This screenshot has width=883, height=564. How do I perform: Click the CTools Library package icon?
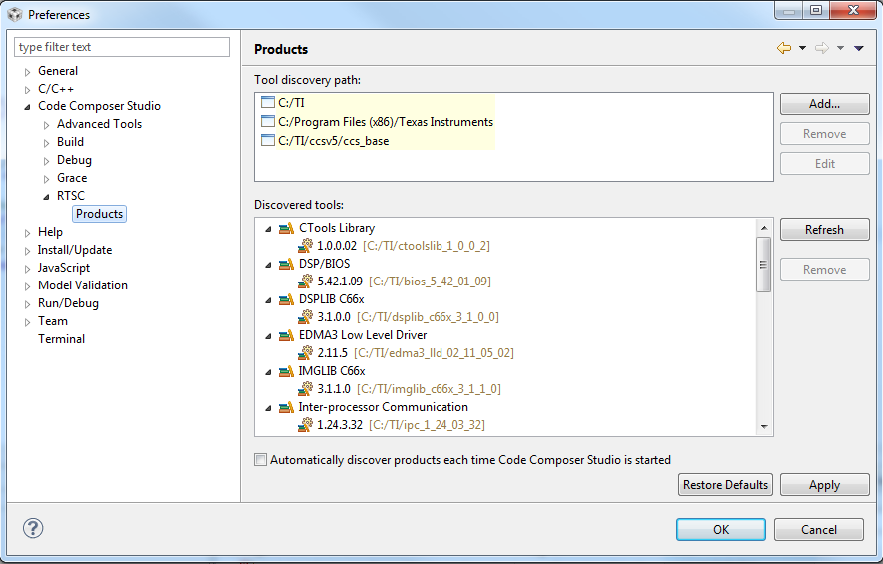287,228
